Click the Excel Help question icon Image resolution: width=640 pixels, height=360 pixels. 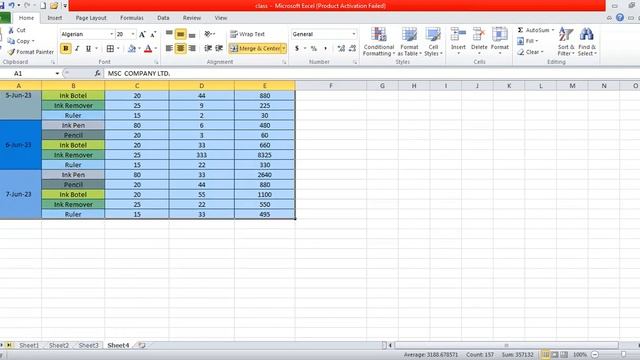[x=620, y=18]
